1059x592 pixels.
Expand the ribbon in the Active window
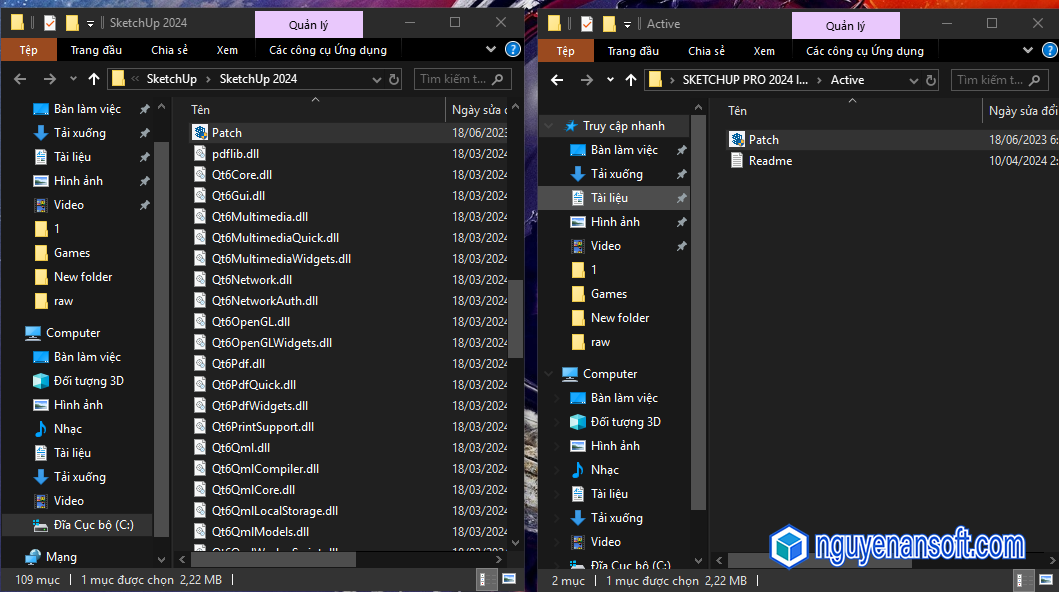1028,51
